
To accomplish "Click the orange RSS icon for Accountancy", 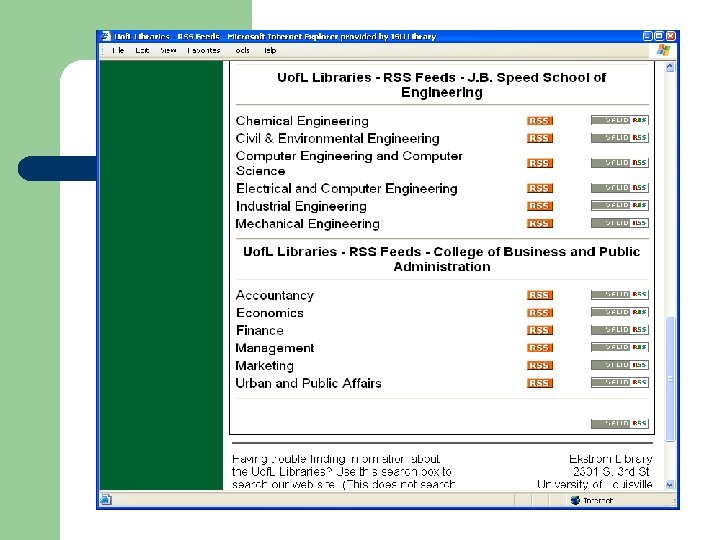I will [x=540, y=295].
